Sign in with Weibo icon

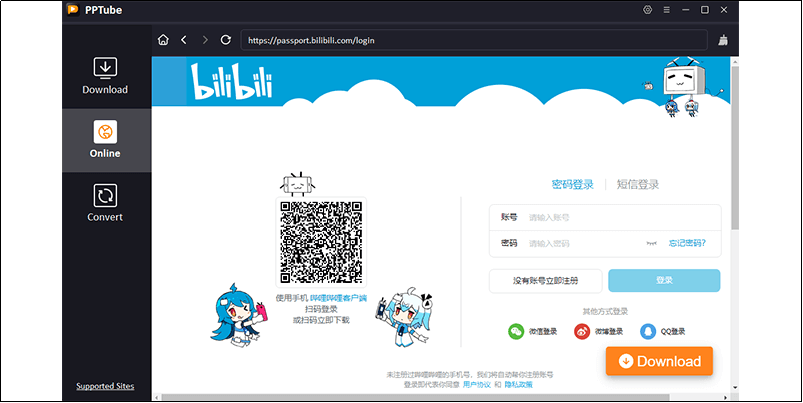[x=582, y=331]
